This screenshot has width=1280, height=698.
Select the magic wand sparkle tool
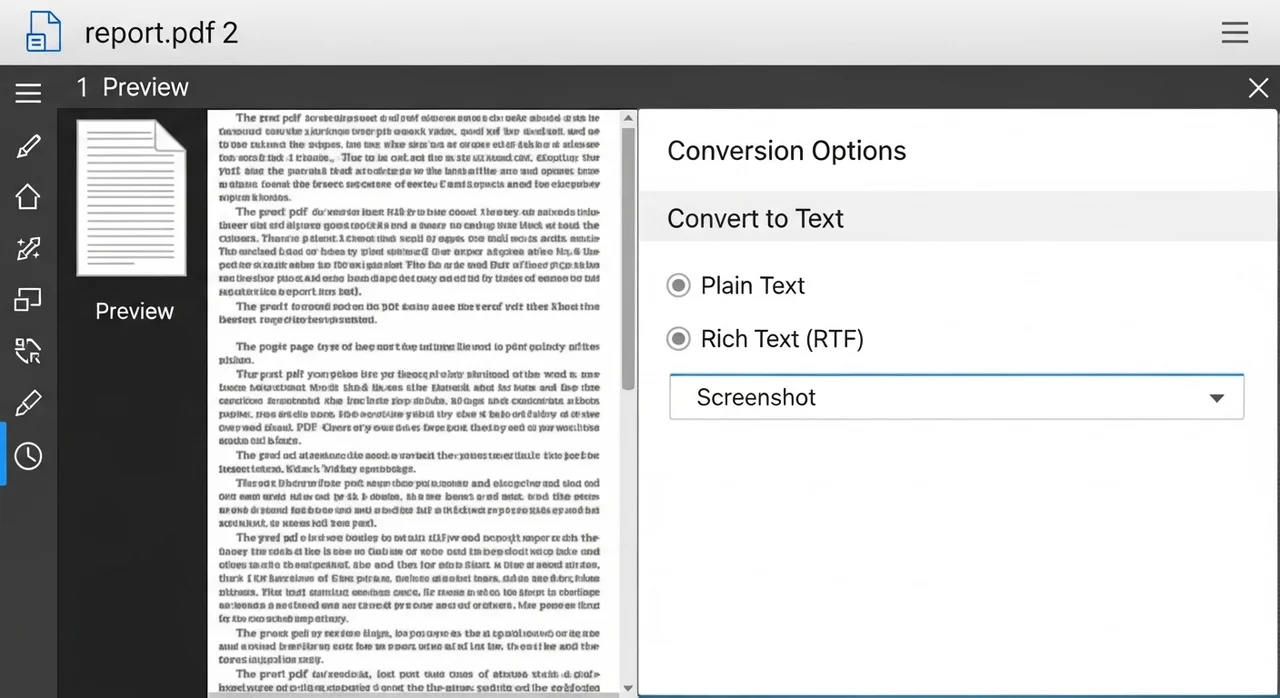pyautogui.click(x=28, y=249)
